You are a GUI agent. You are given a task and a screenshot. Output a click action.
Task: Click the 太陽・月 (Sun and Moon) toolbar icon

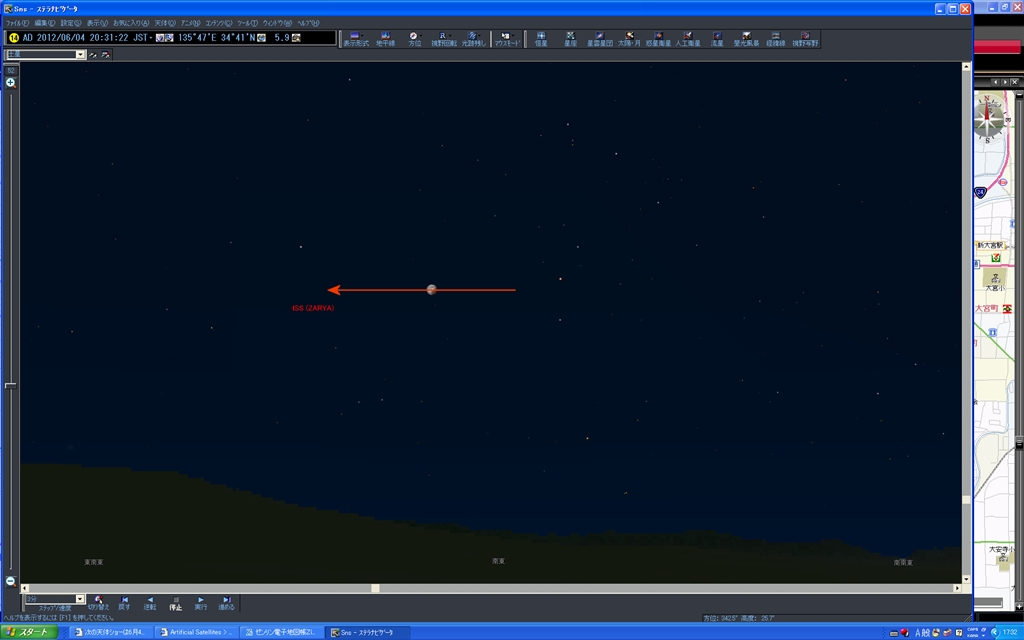(629, 38)
